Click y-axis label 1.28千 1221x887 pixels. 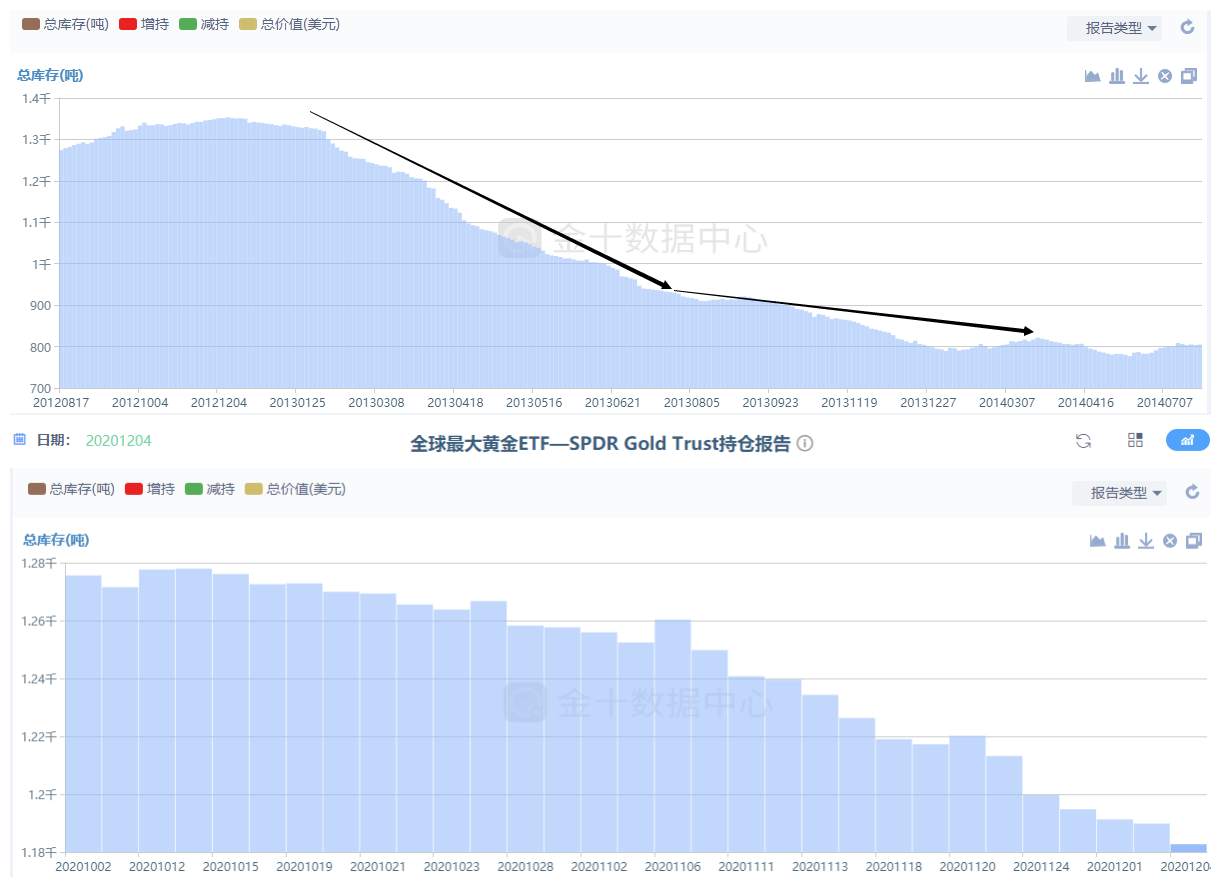[x=39, y=563]
